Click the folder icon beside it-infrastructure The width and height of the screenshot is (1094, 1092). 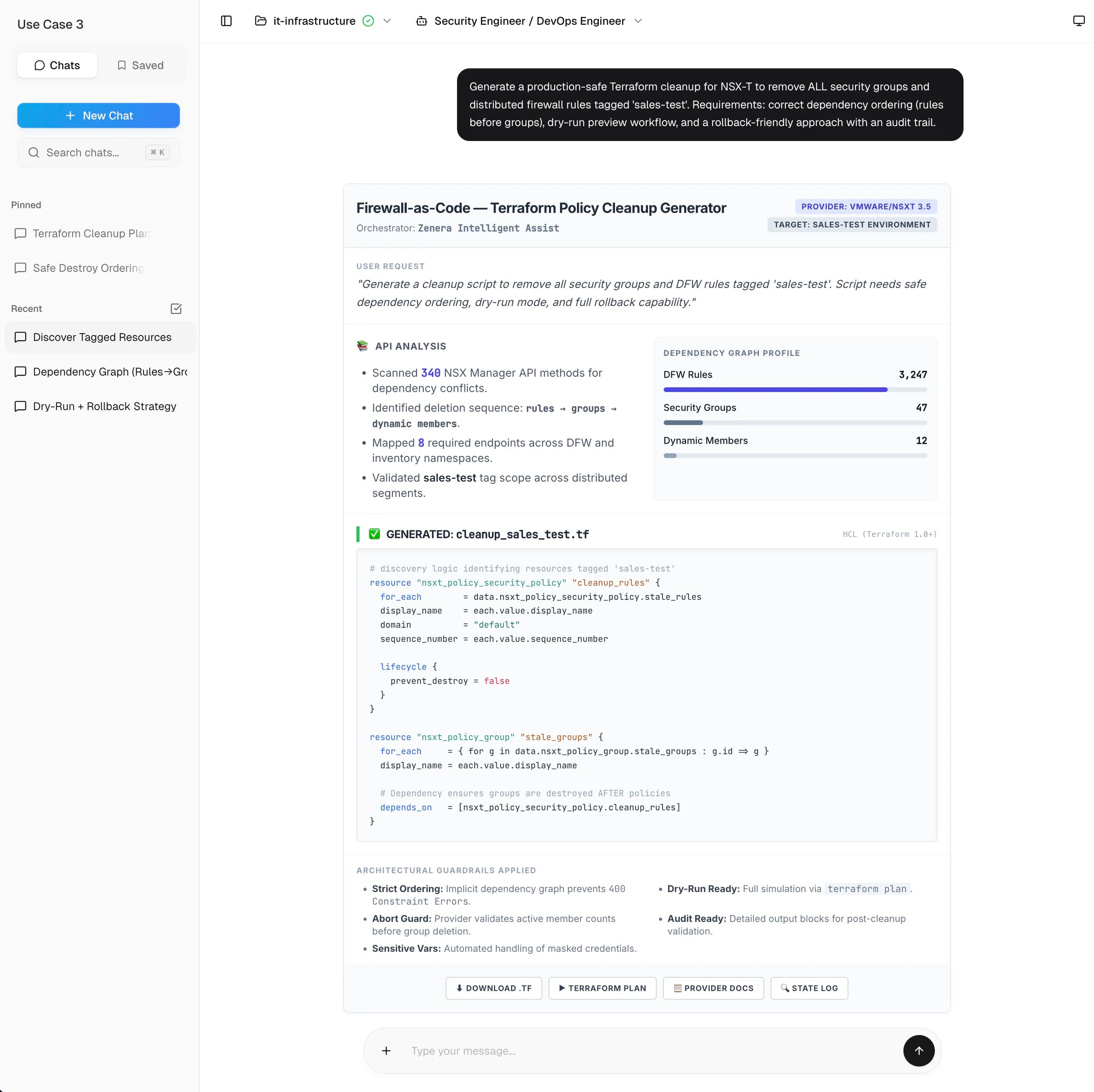(x=261, y=20)
